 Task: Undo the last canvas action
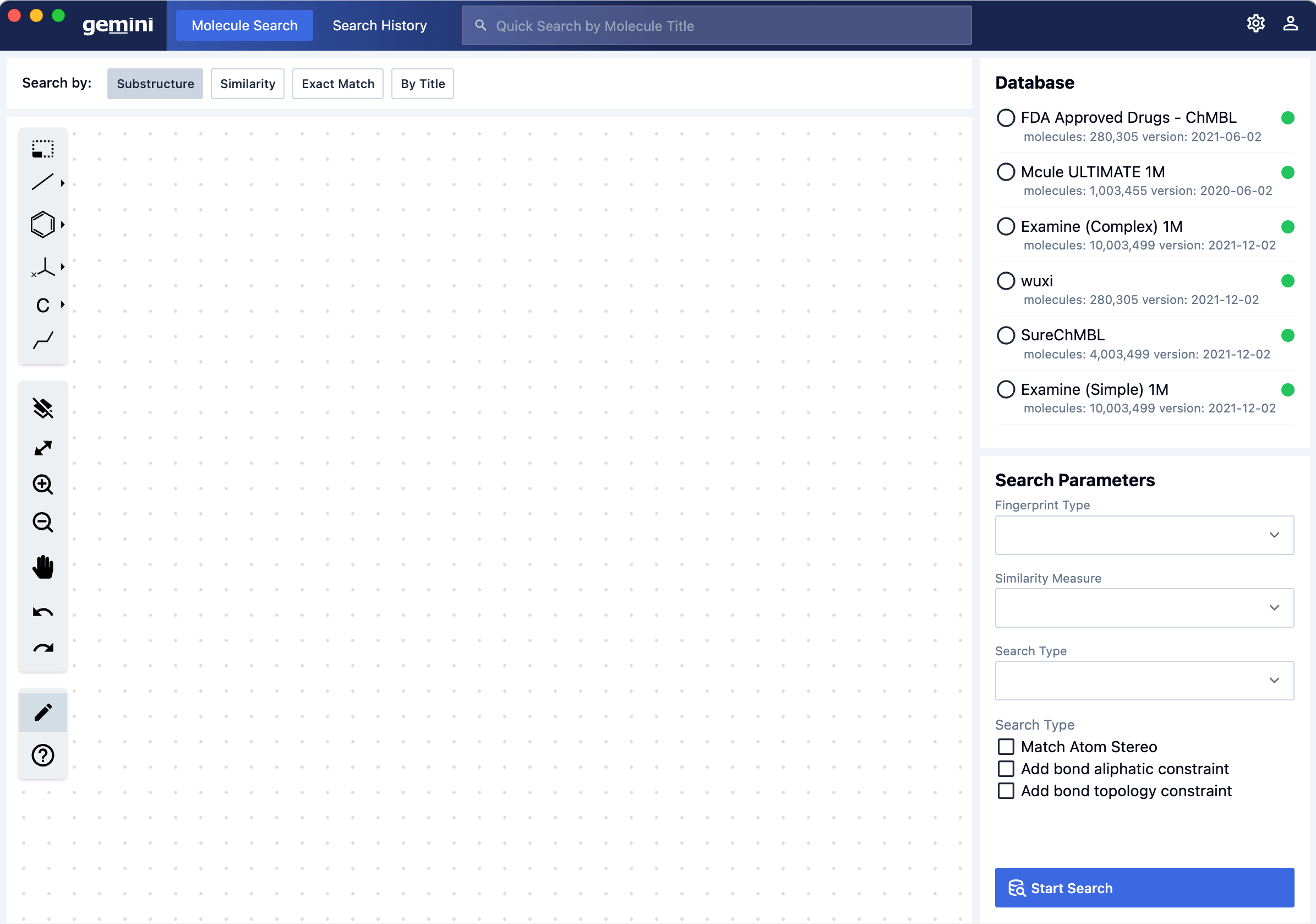[x=42, y=611]
